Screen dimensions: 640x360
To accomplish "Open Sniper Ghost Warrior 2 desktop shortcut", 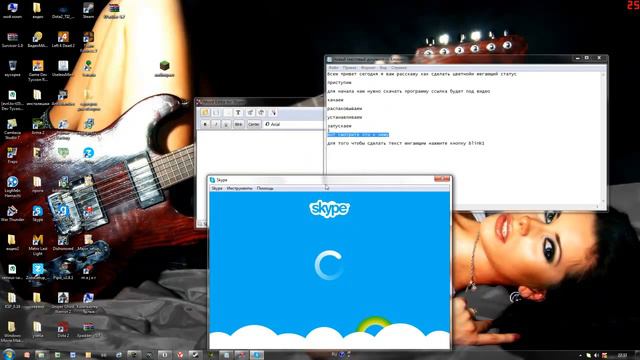I will click(x=63, y=303).
